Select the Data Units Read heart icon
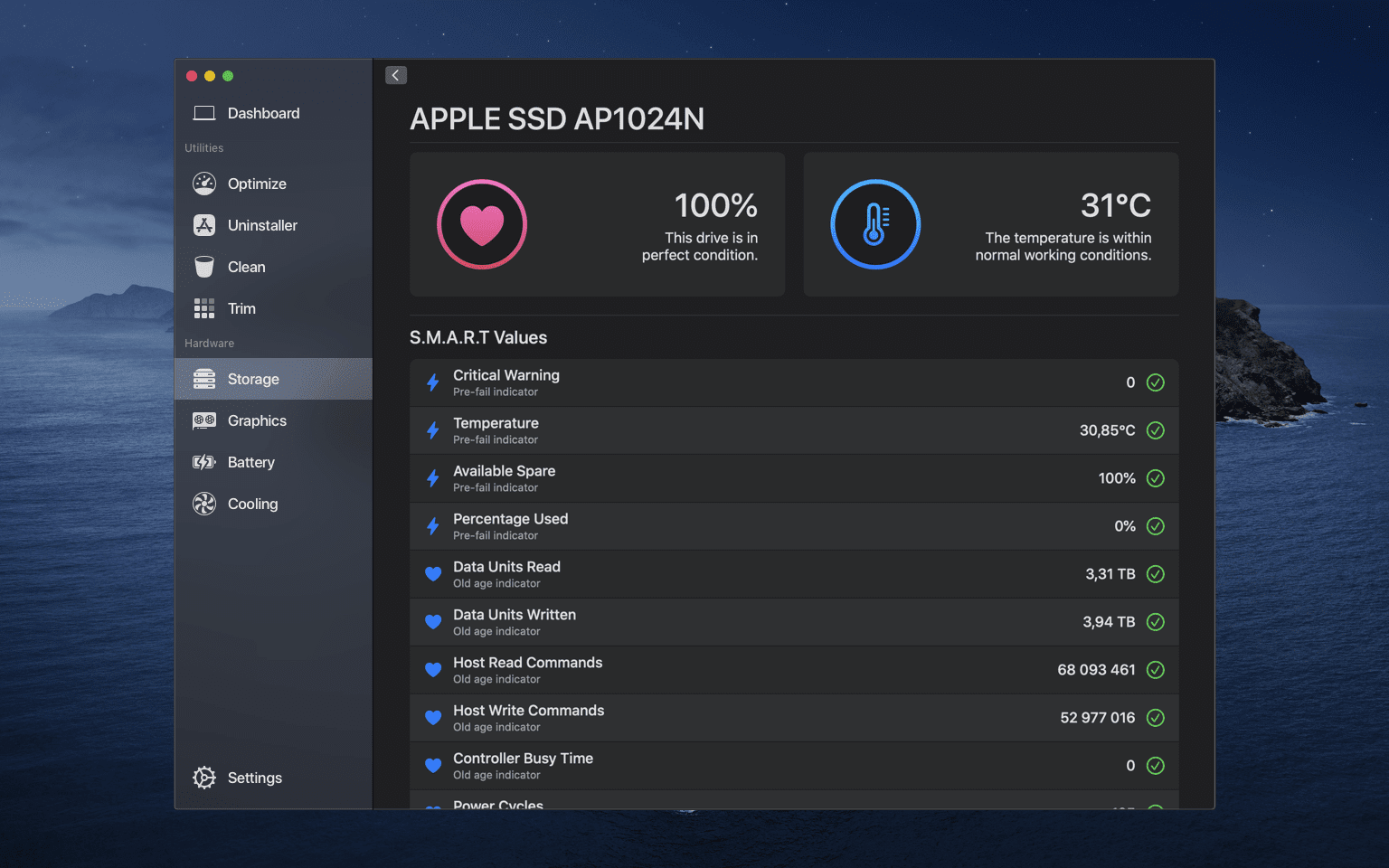The image size is (1389, 868). pyautogui.click(x=433, y=574)
